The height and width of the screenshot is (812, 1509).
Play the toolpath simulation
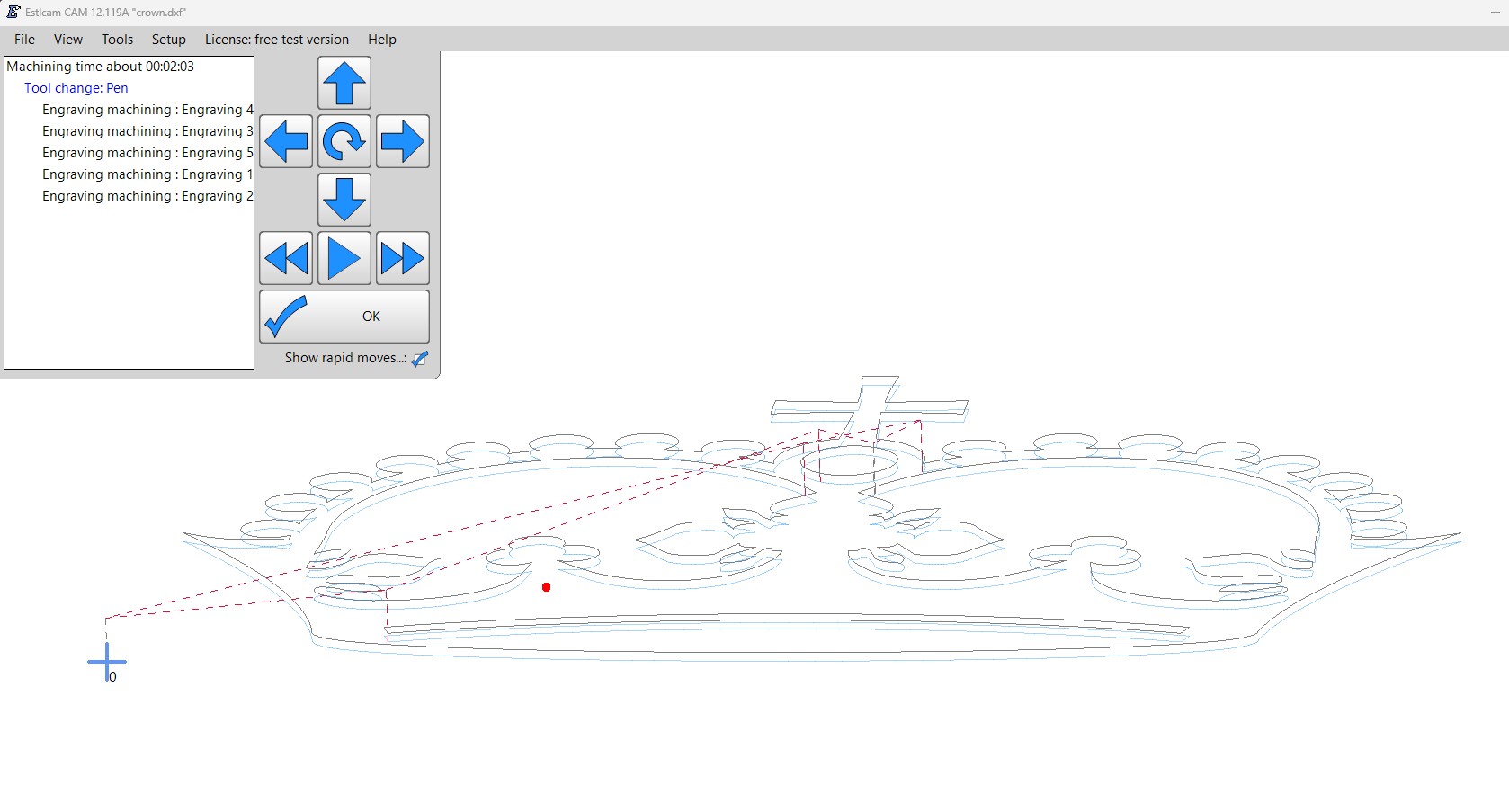(344, 258)
